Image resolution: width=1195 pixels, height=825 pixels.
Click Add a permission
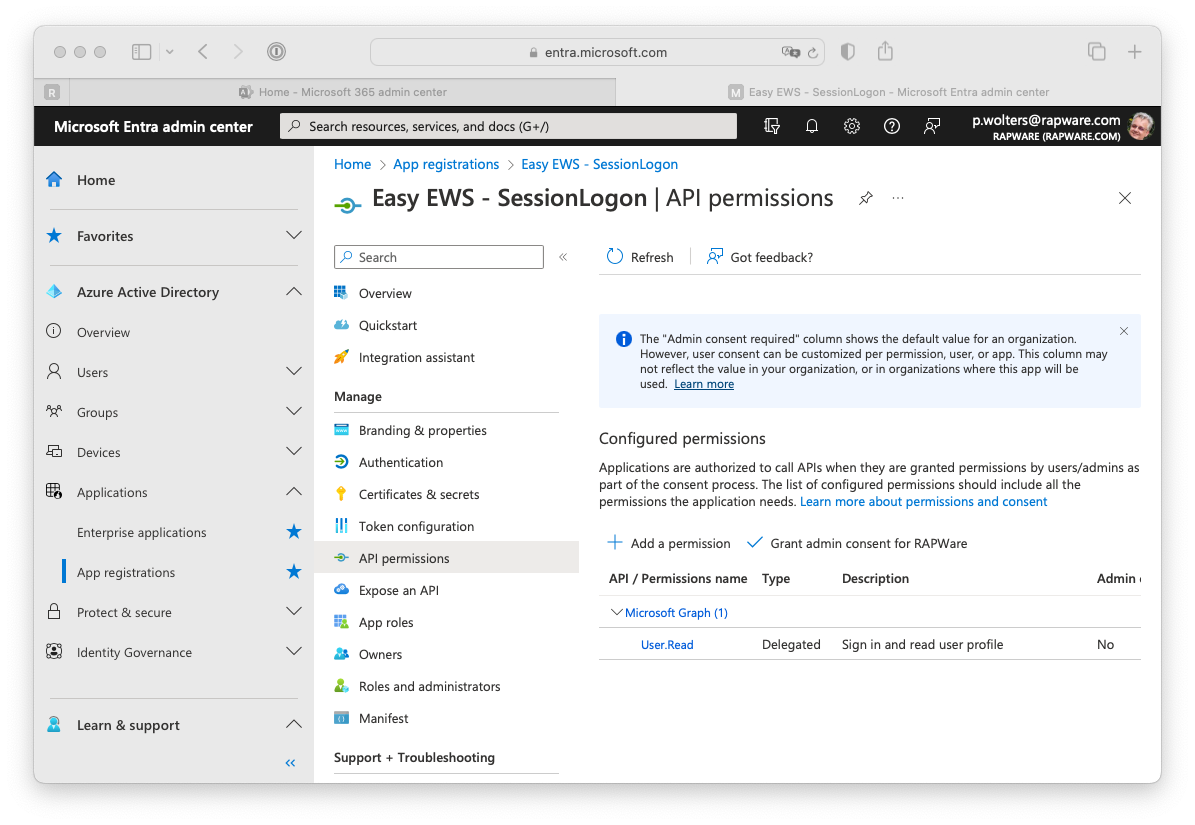(x=668, y=543)
